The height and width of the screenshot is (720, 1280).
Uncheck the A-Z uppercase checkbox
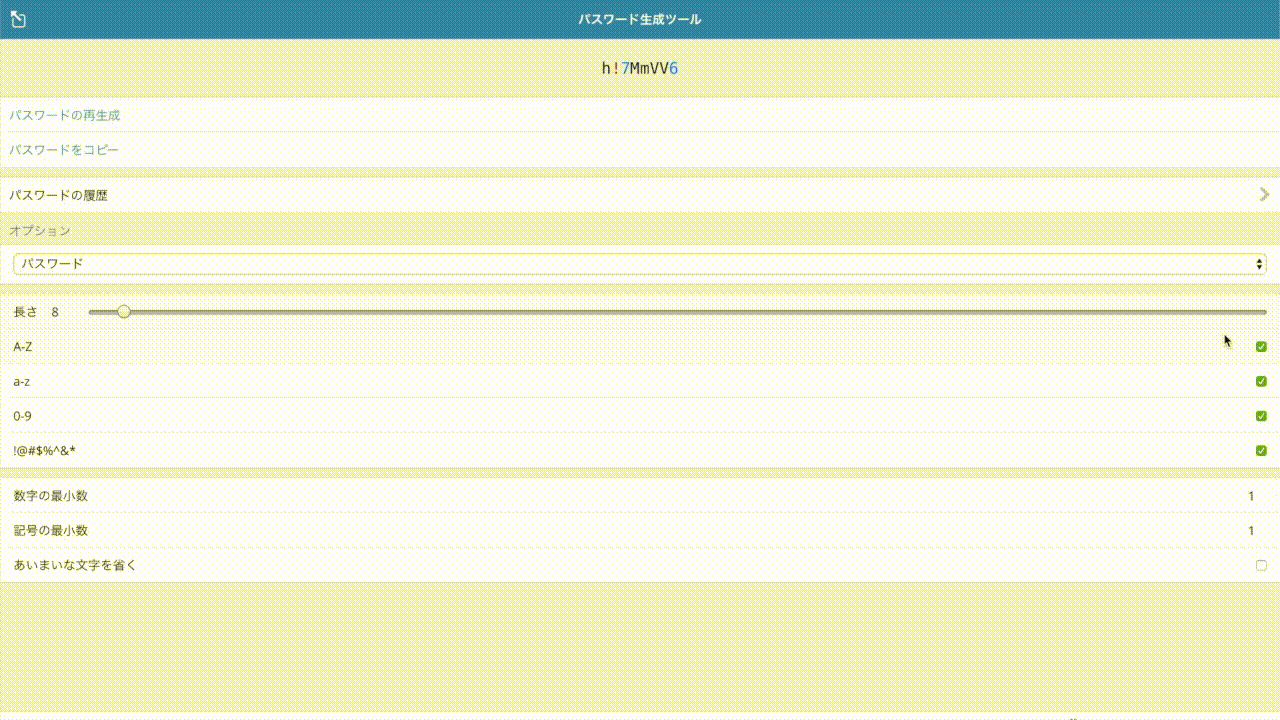pos(1261,347)
